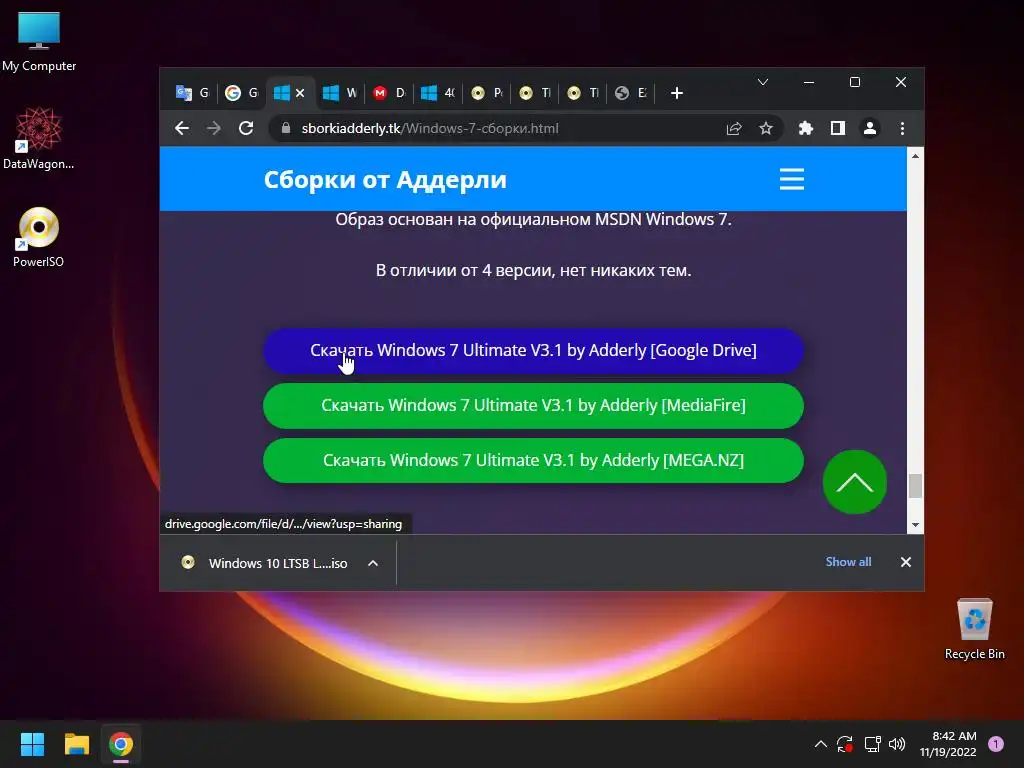Select the Recycle Bin icon

point(975,629)
